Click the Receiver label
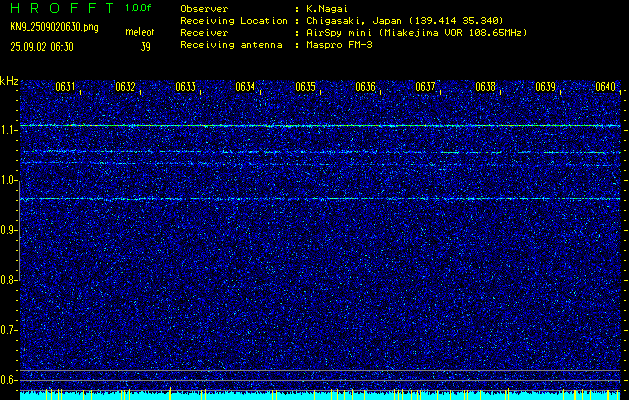Screen dimensions: 629x400 coord(204,32)
